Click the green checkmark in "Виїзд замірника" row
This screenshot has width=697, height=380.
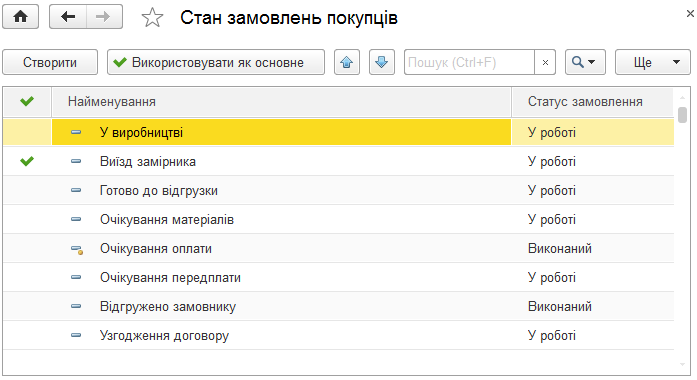click(27, 161)
